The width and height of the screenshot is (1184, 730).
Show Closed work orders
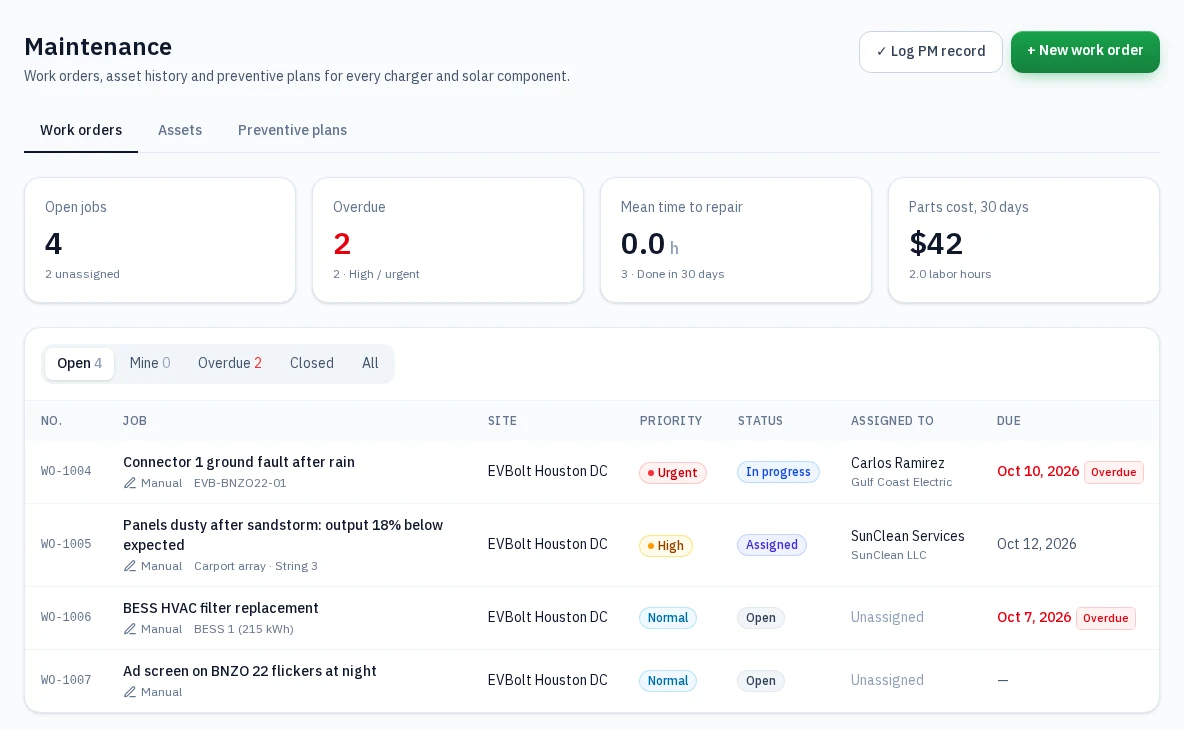(x=311, y=363)
